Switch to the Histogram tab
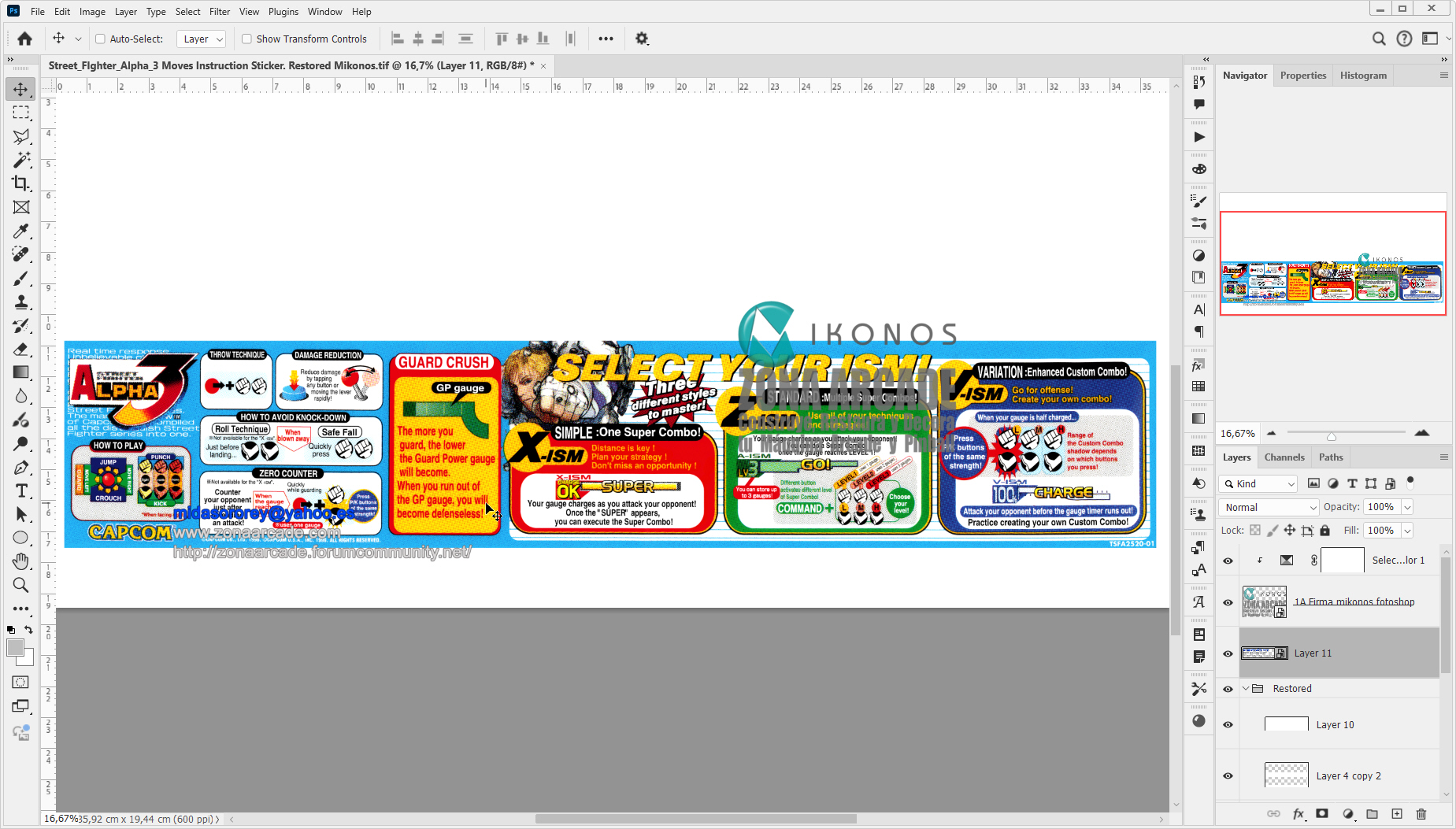The width and height of the screenshot is (1456, 829). coord(1363,76)
